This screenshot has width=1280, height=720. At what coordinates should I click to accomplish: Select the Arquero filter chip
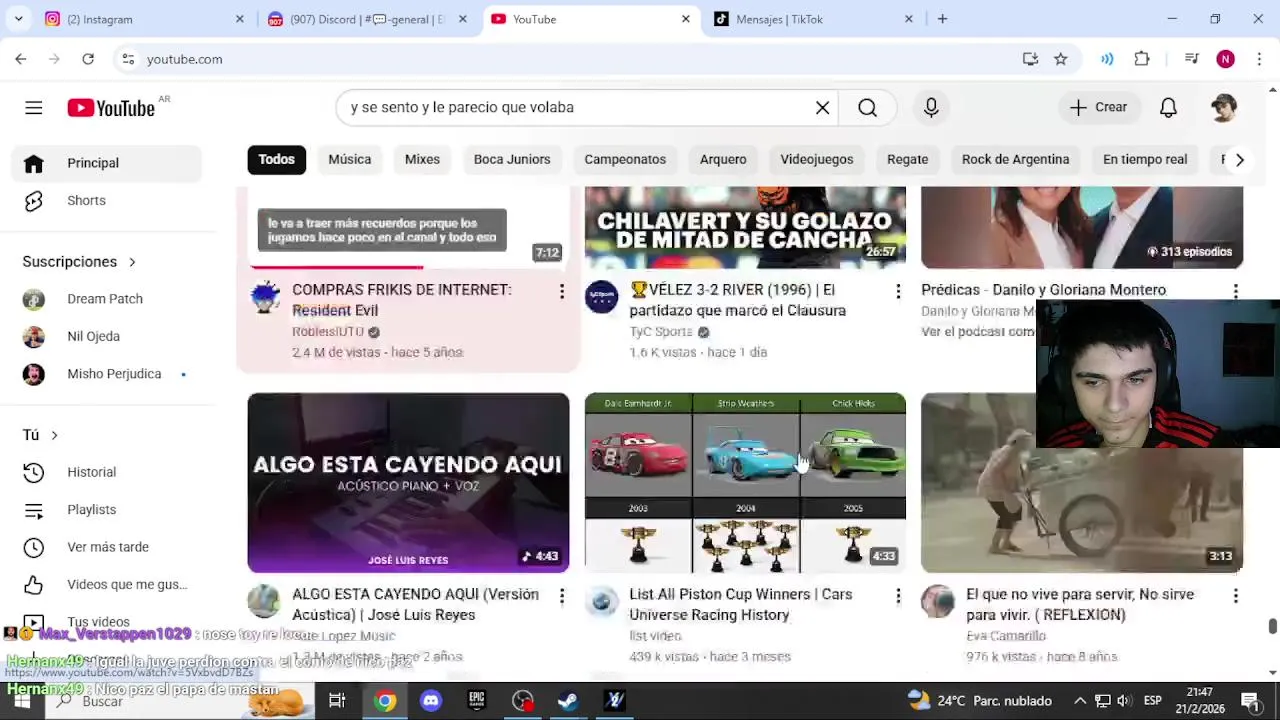[x=723, y=159]
